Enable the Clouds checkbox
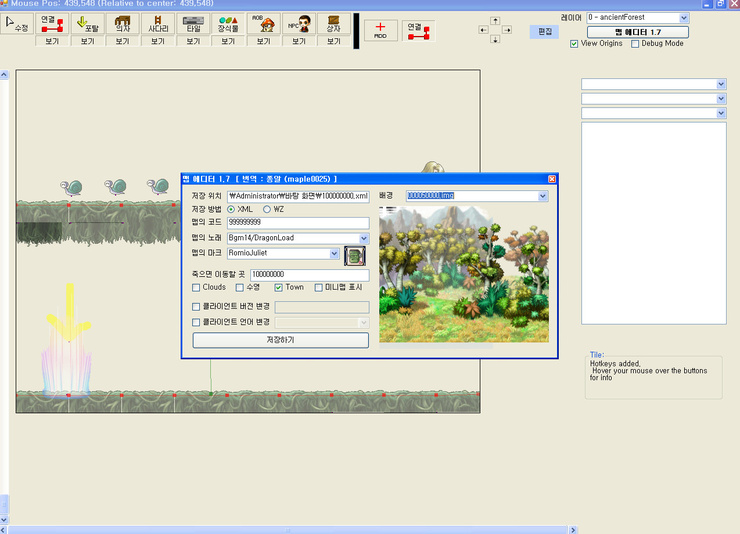740x534 pixels. [x=196, y=287]
